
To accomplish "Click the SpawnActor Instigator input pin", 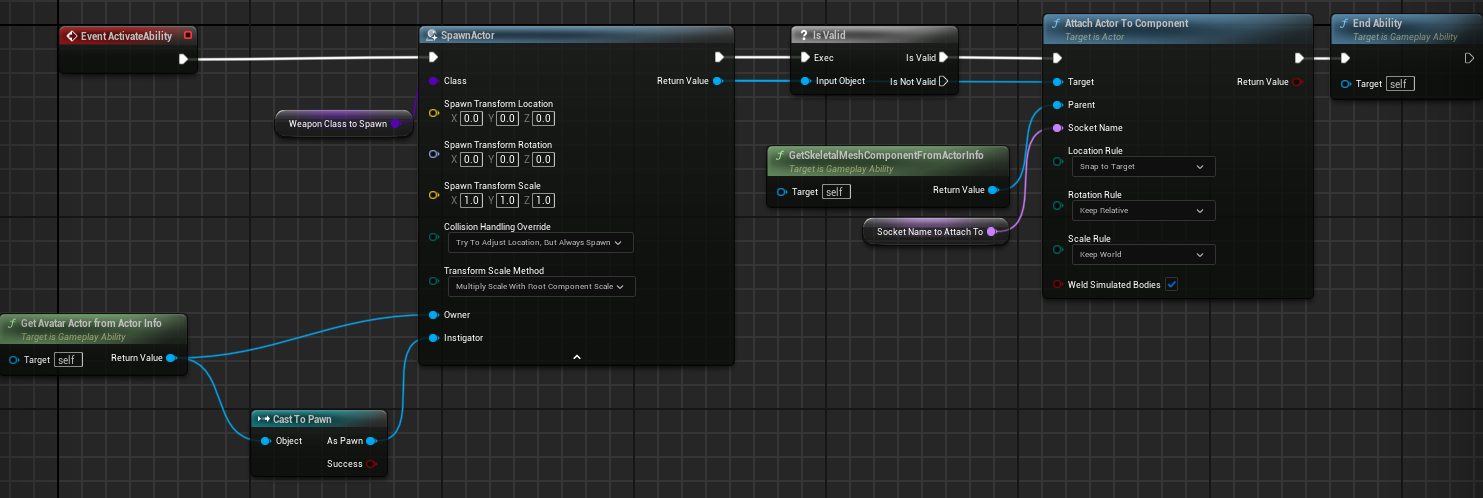I will [433, 338].
